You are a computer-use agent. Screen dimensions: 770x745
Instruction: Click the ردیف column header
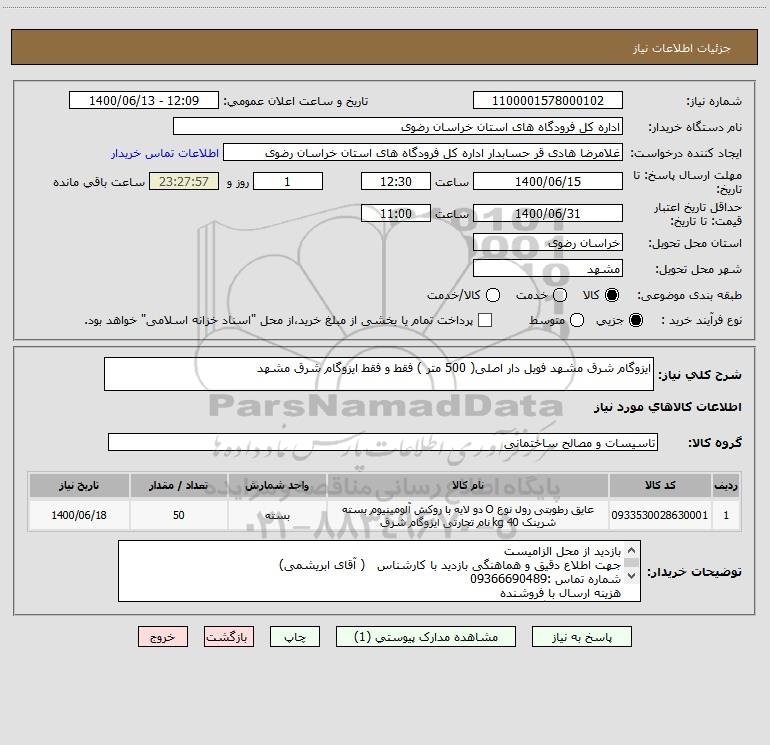coord(726,486)
